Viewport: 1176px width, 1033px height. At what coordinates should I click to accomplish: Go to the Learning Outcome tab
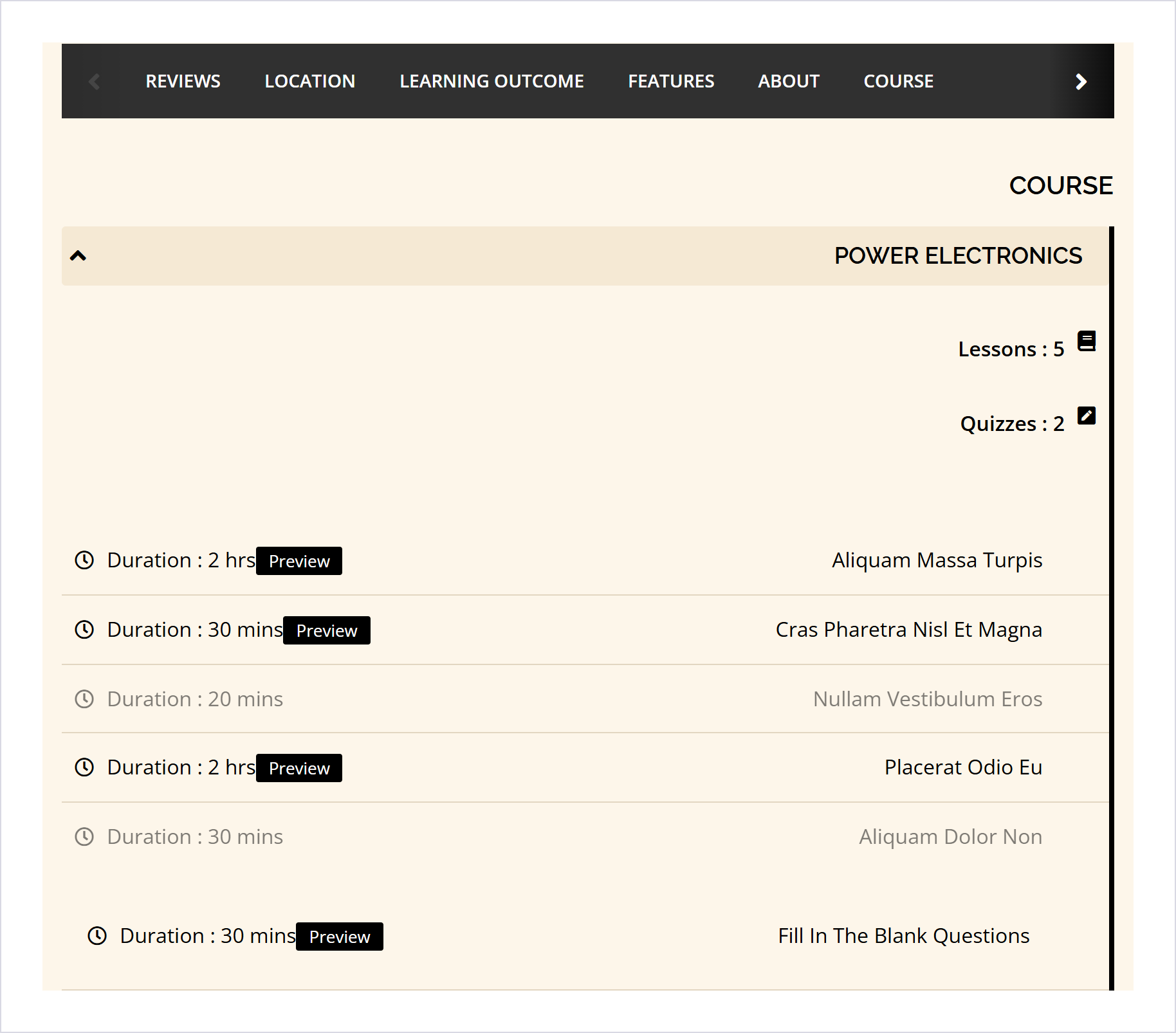492,81
